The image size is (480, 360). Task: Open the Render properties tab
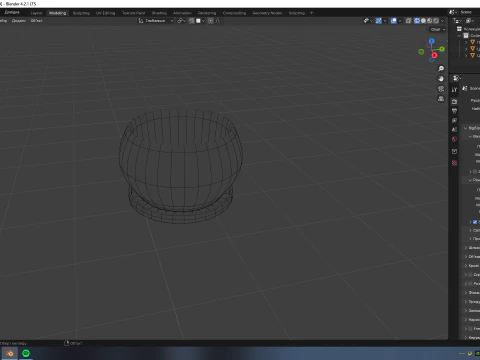[x=454, y=101]
